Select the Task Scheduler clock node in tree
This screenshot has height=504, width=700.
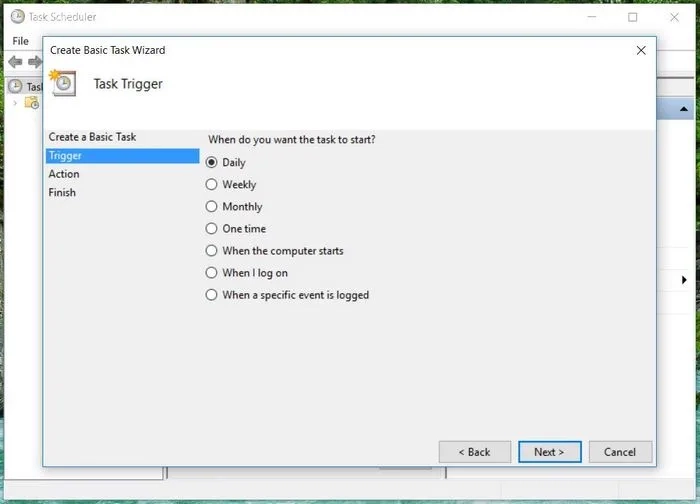click(x=15, y=86)
